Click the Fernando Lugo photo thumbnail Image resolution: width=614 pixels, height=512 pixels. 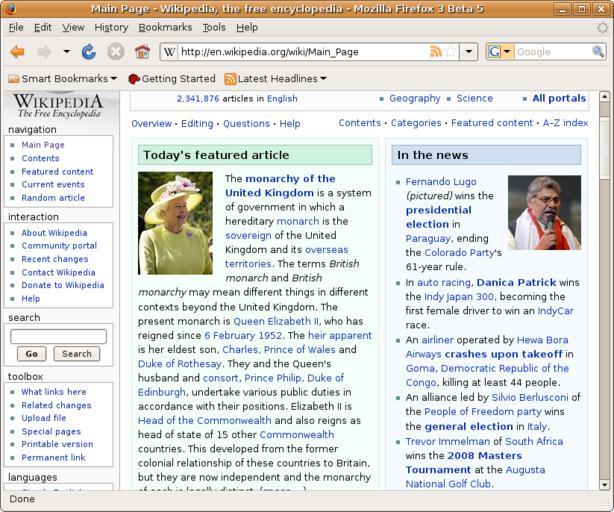[544, 213]
